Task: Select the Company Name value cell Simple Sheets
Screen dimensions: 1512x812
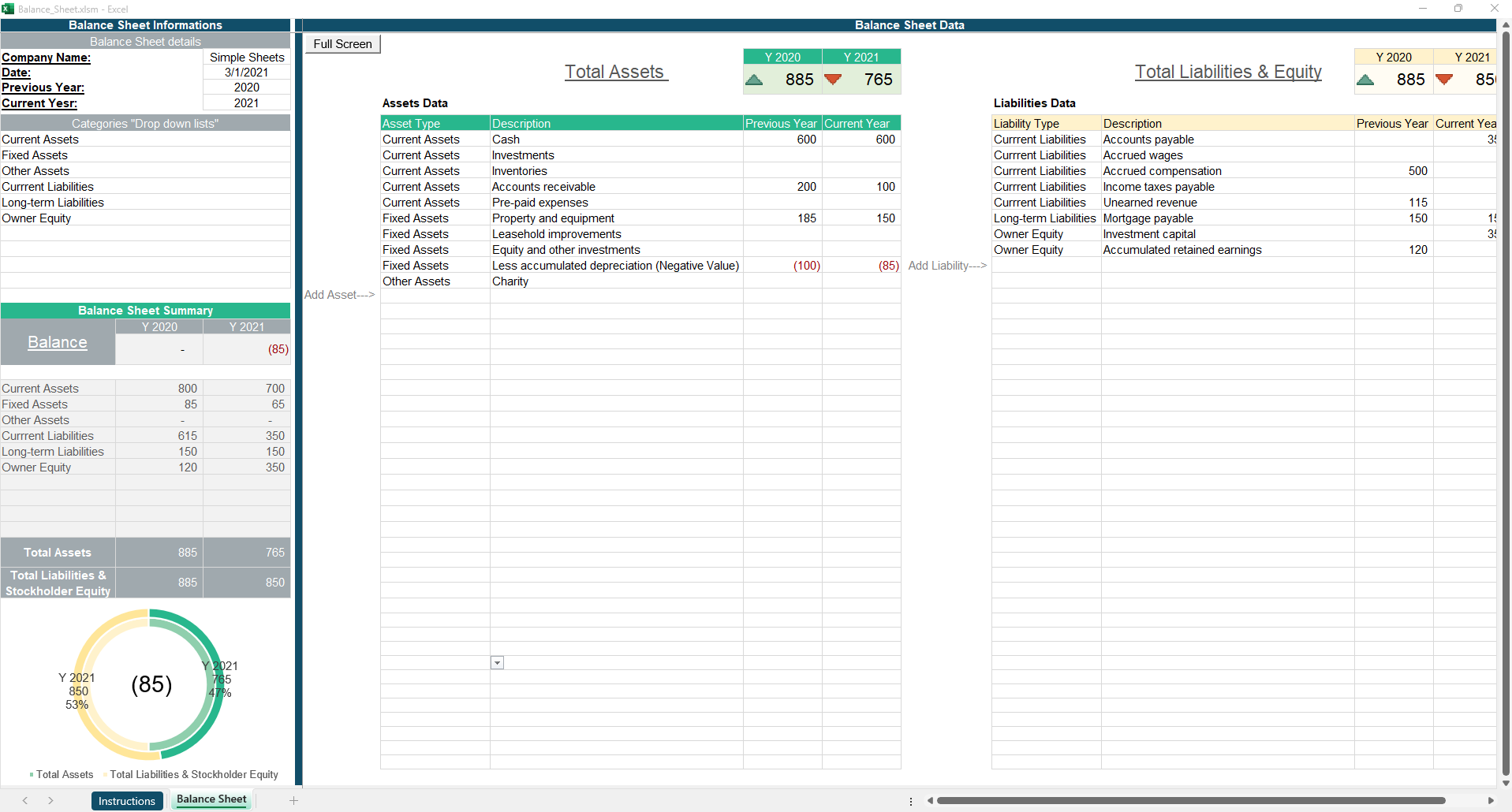Action: [x=246, y=58]
